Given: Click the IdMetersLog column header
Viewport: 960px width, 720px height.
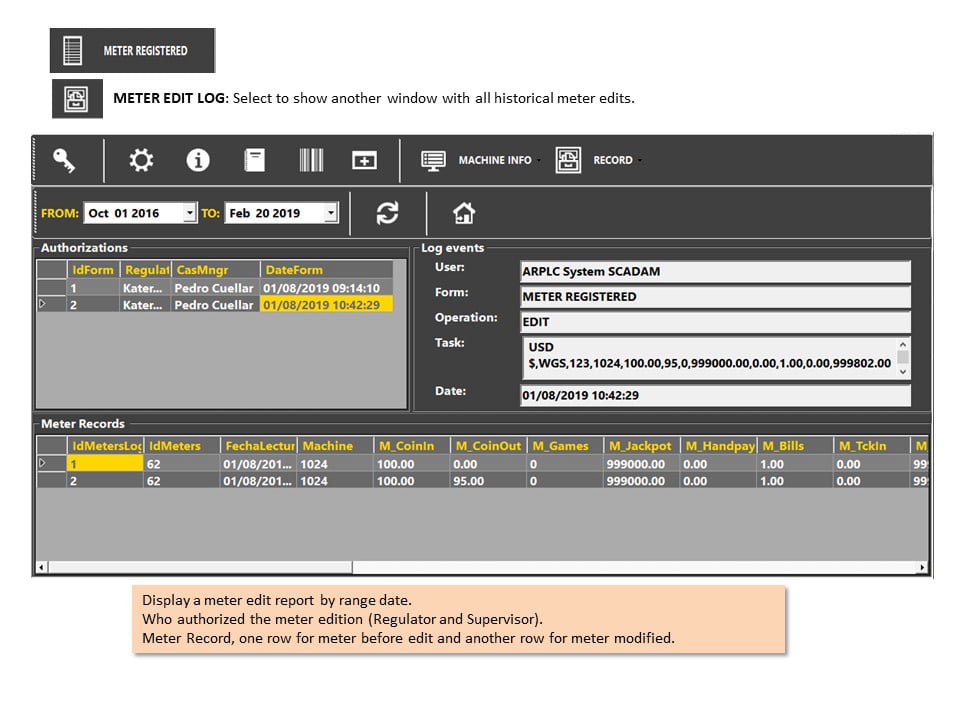Looking at the screenshot, I should [x=105, y=446].
